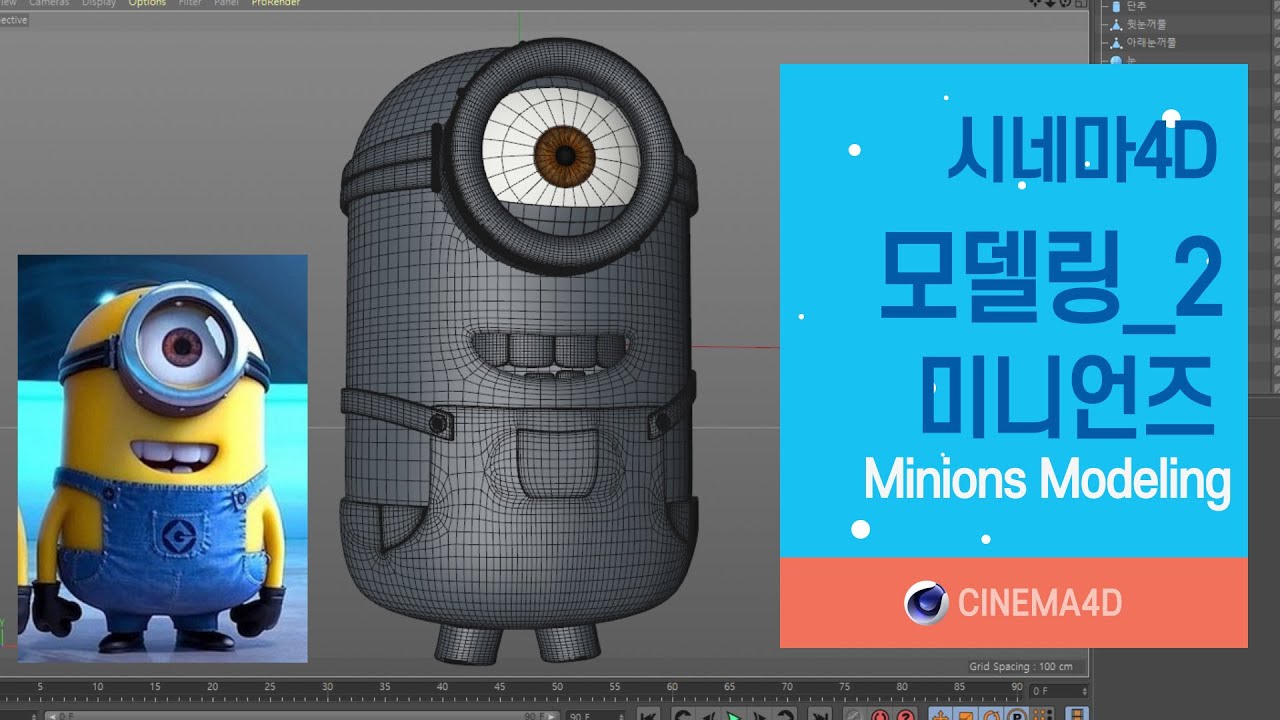
Task: Click the stepper arrows of the 0 F field
Action: [1084, 691]
